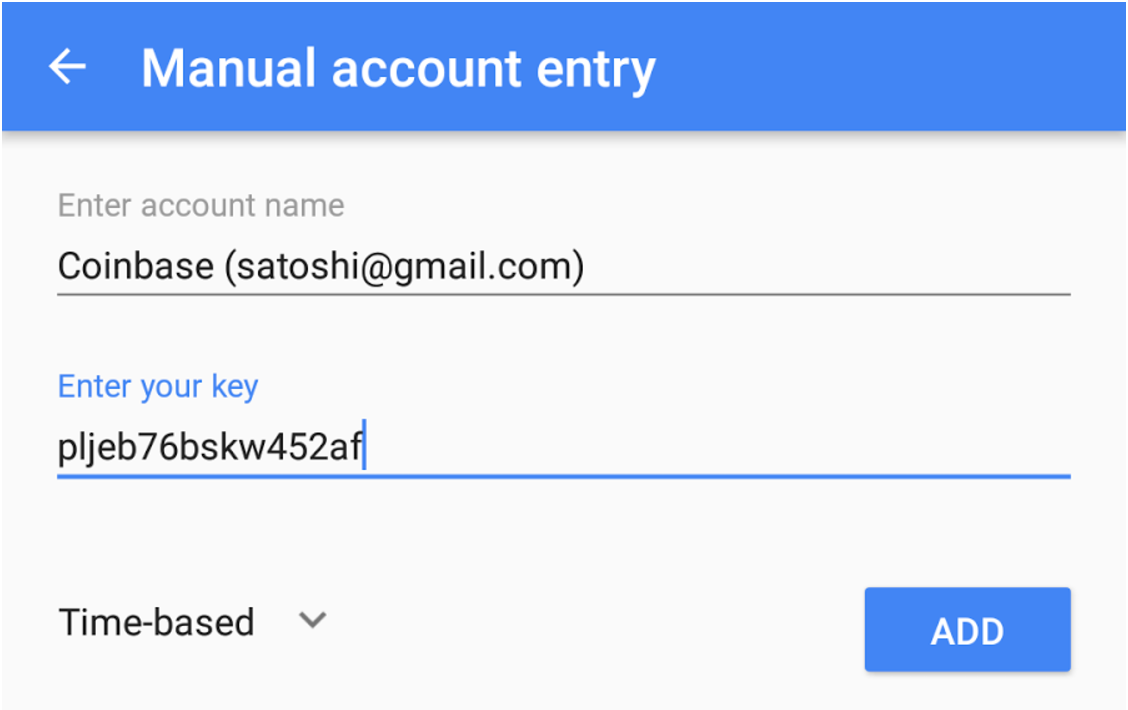Select the Time-based label text
Viewport: 1128px width, 710px height.
[156, 622]
